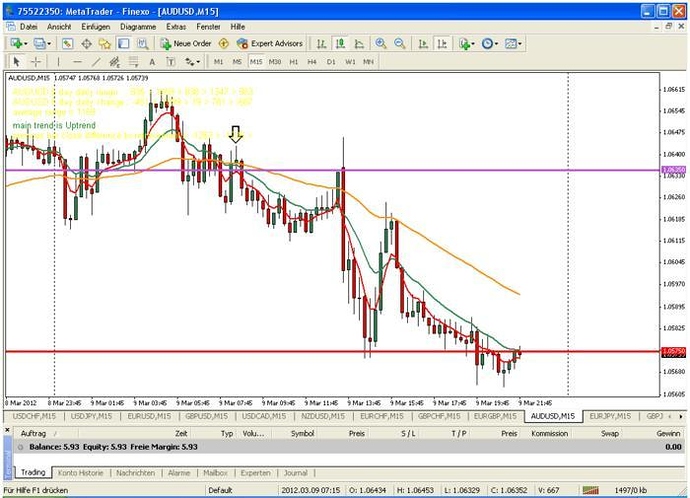This screenshot has height=498, width=690.
Task: Zoom in on the chart
Action: pyautogui.click(x=381, y=44)
